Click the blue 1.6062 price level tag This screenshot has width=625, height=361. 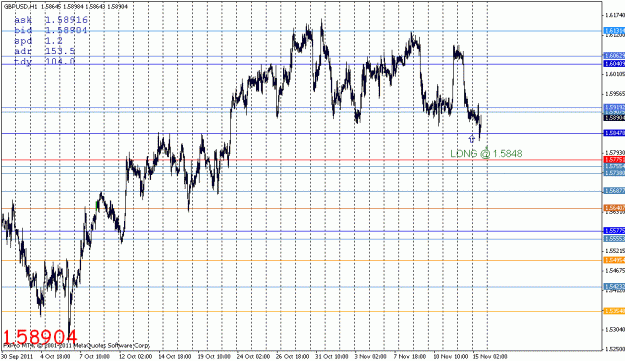614,56
